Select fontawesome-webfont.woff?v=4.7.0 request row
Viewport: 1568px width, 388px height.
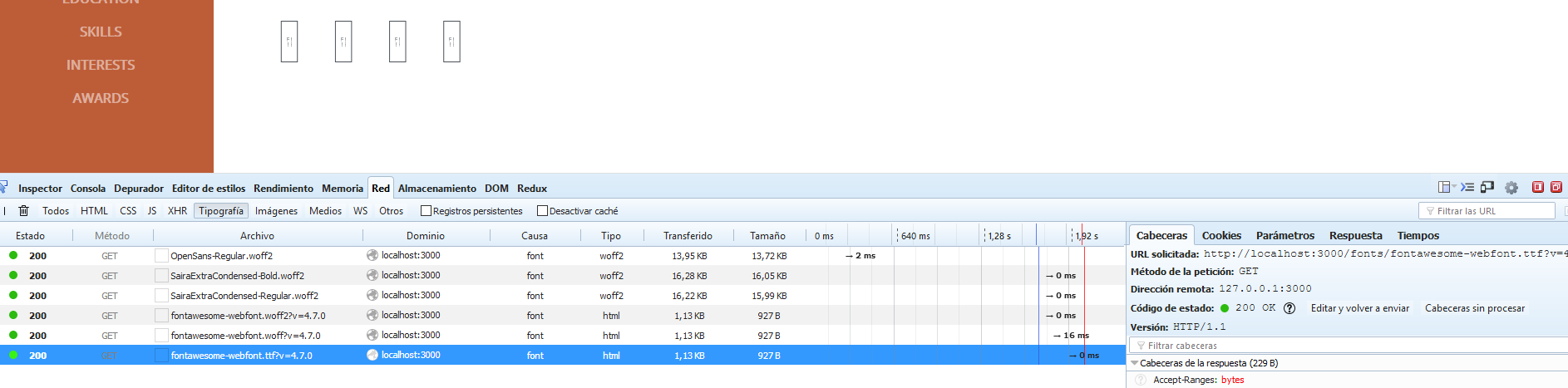[x=562, y=336]
